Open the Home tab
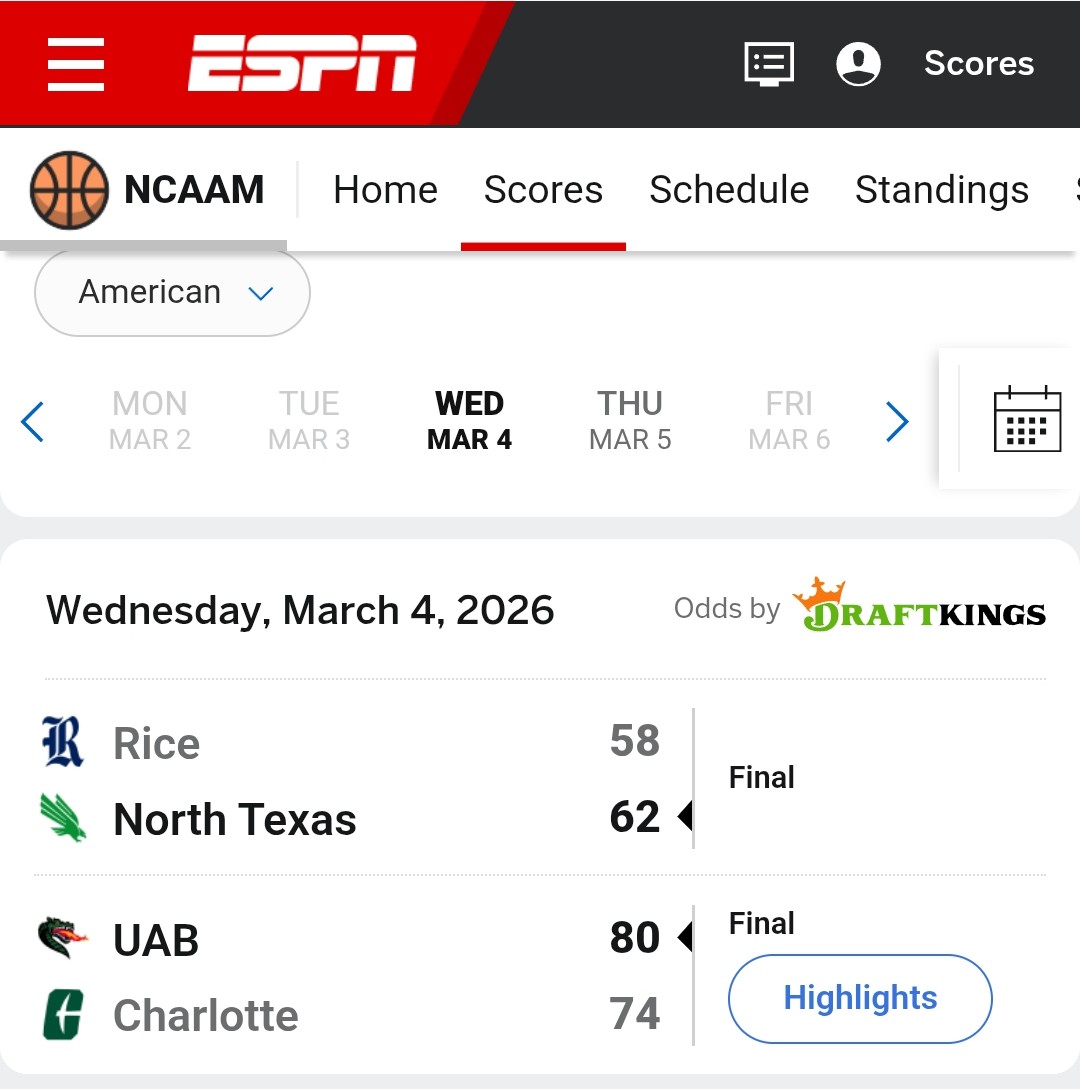1080x1089 pixels. [385, 190]
